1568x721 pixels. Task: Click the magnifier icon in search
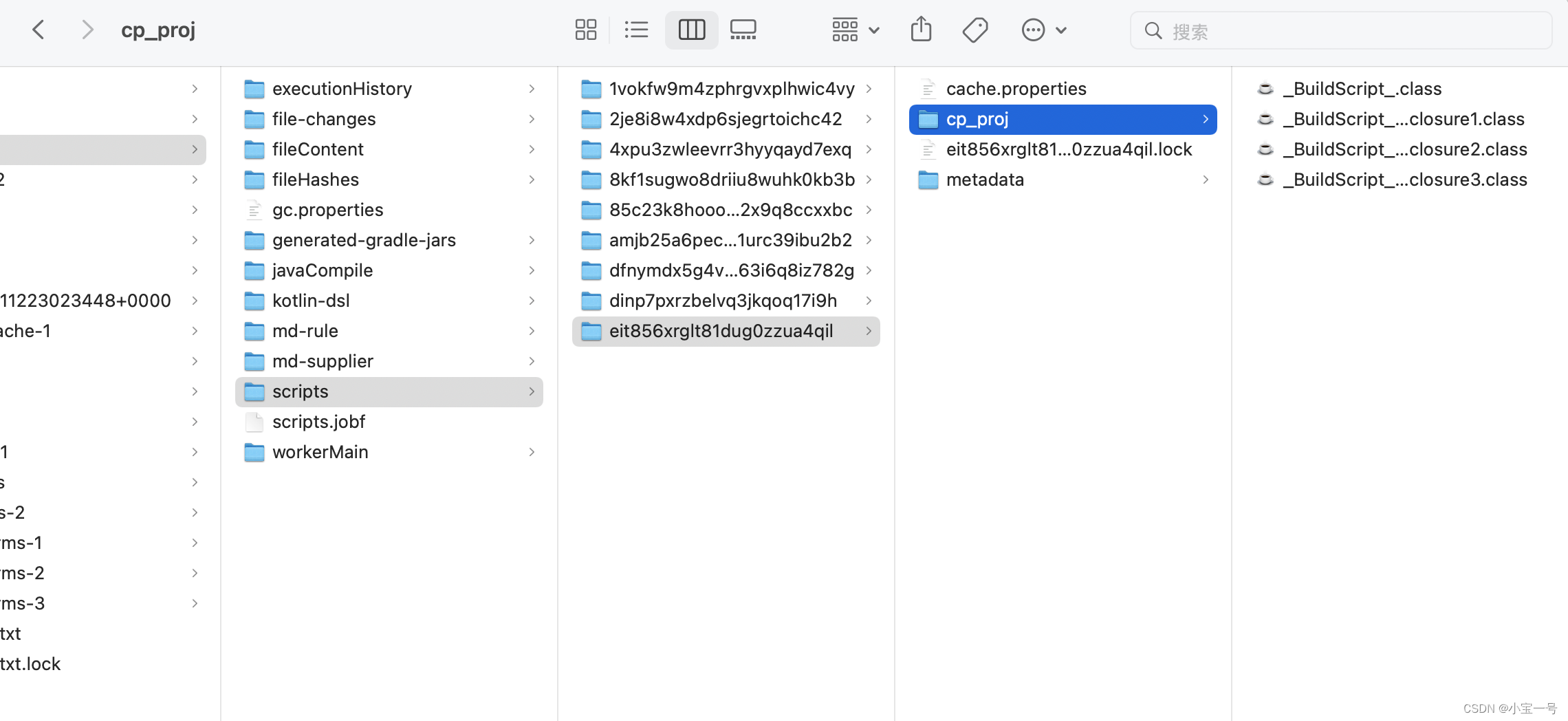point(1153,31)
